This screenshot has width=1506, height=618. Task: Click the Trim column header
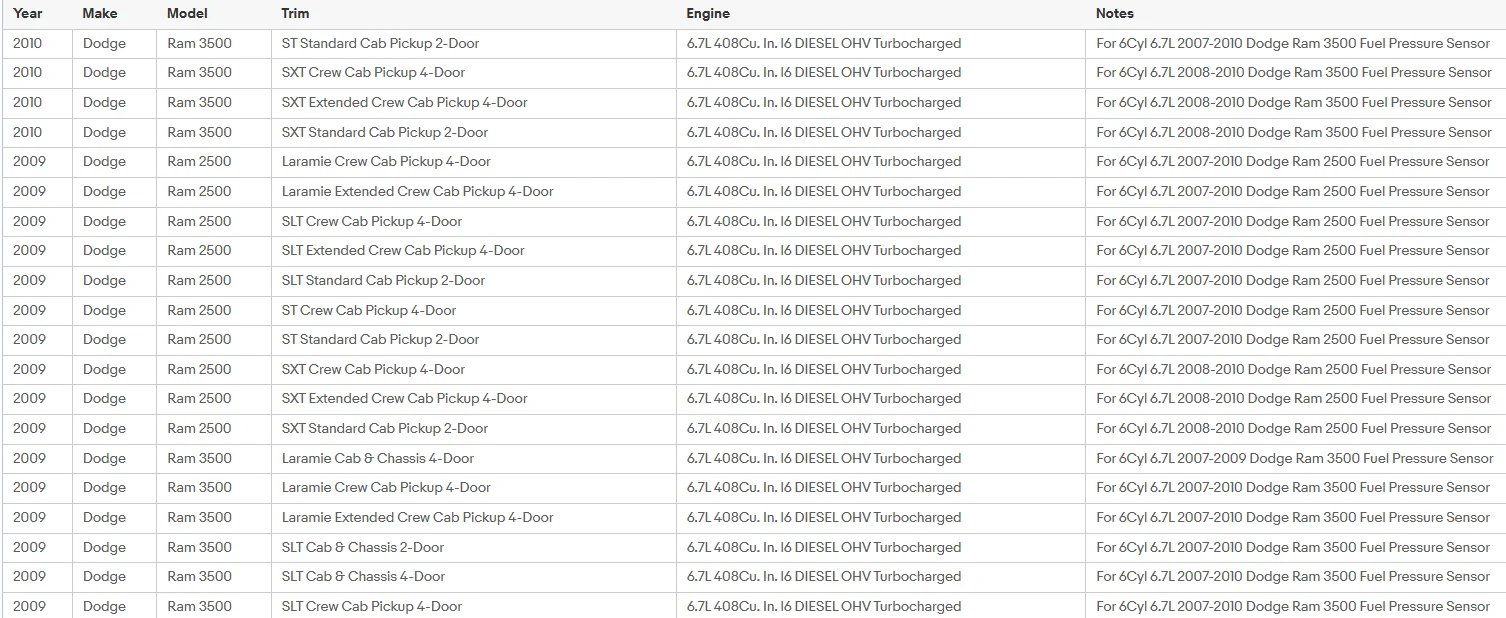tap(295, 14)
